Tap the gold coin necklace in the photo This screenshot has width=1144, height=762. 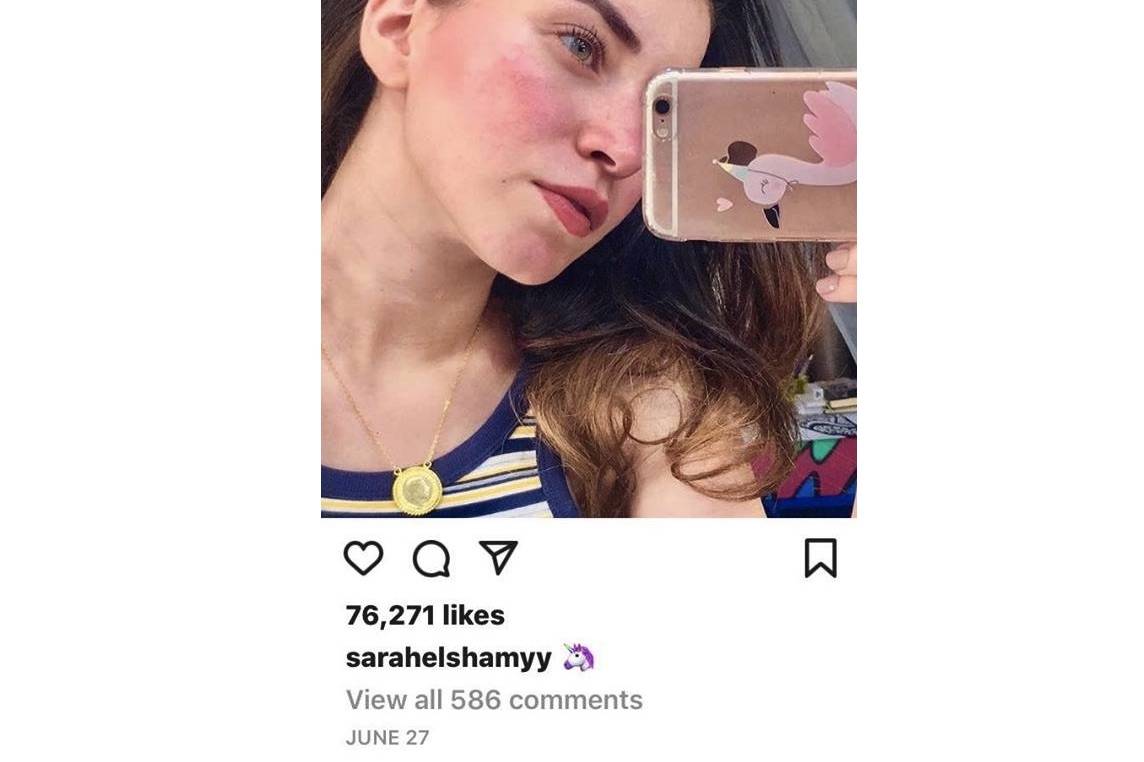coord(417,490)
